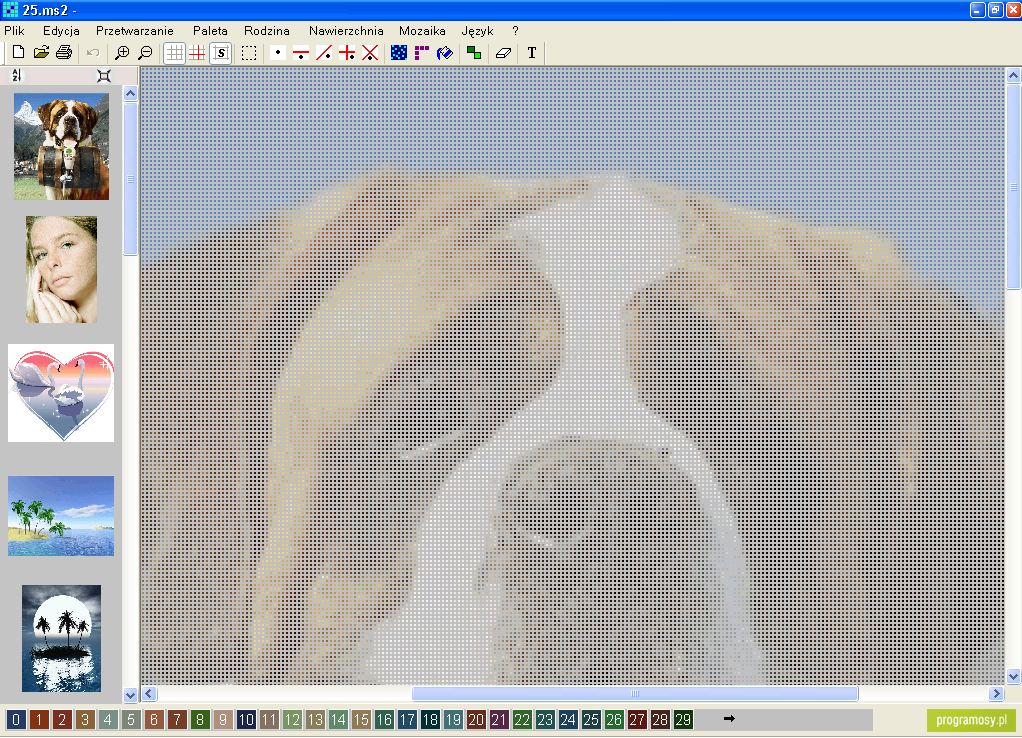
Task: Sort thumbnails with the A-Z icon
Action: [17, 76]
